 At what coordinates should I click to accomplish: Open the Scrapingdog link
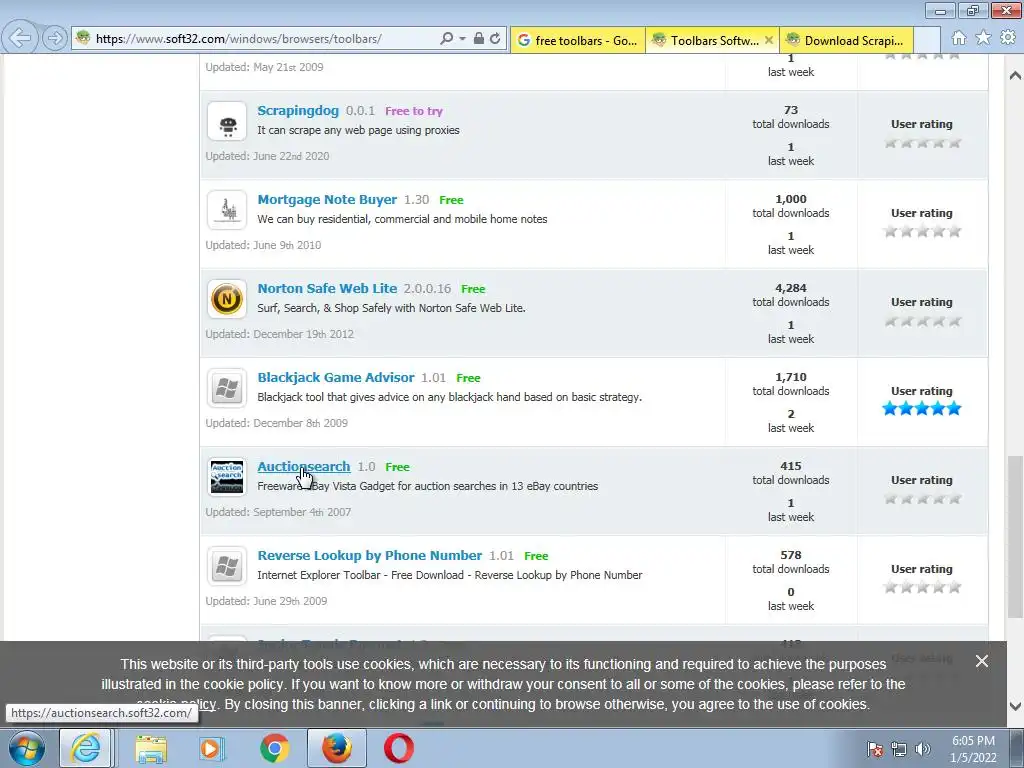[x=298, y=110]
